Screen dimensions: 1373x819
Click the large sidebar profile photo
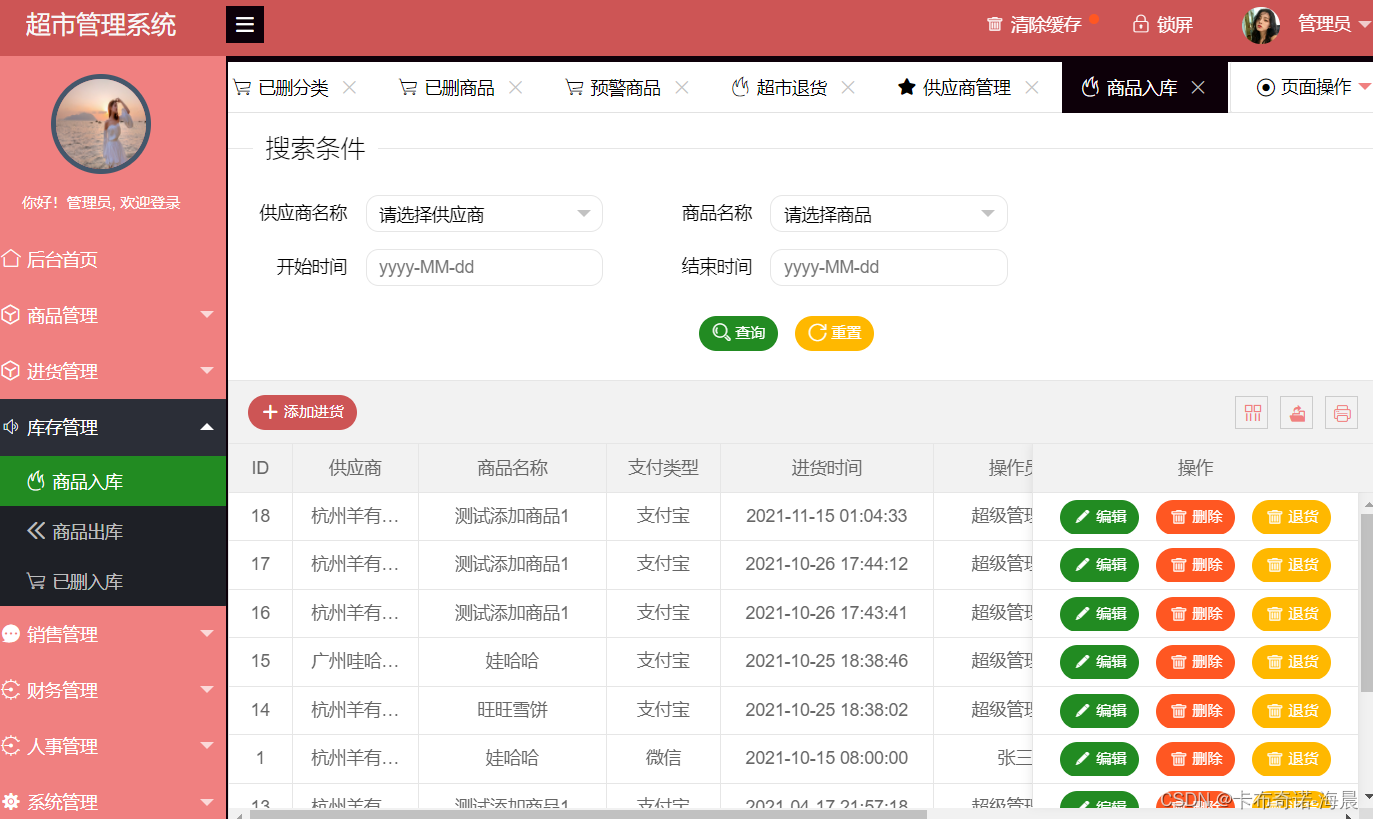(101, 124)
